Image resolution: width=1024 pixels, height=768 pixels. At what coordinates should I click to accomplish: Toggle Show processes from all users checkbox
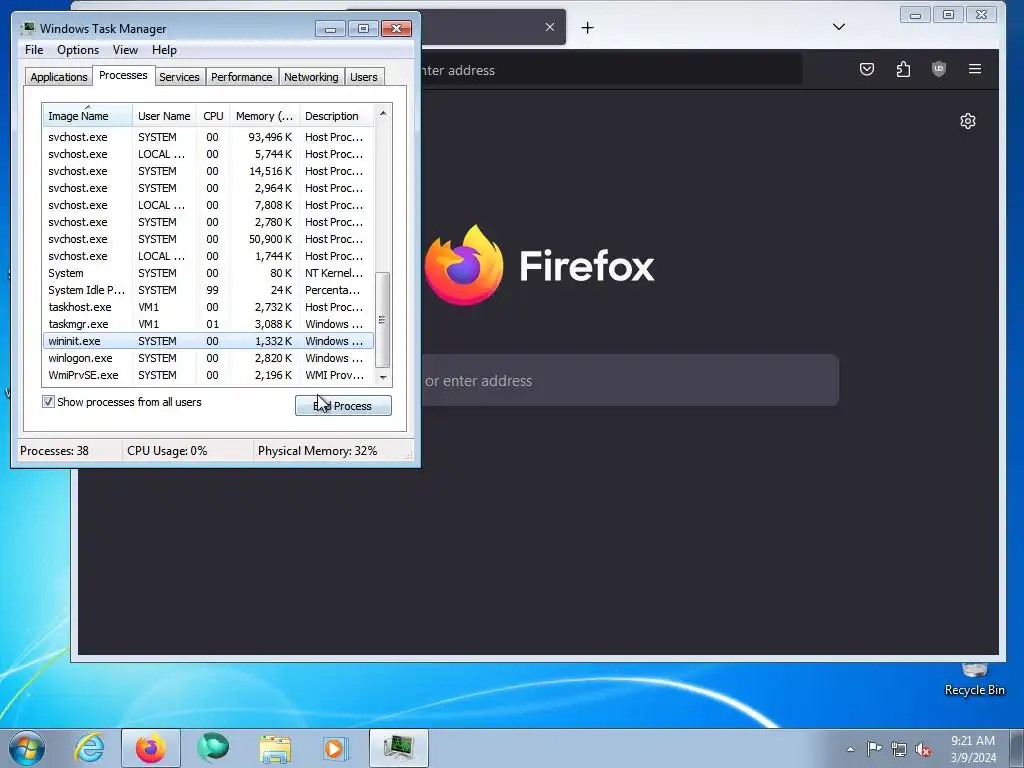pos(48,402)
